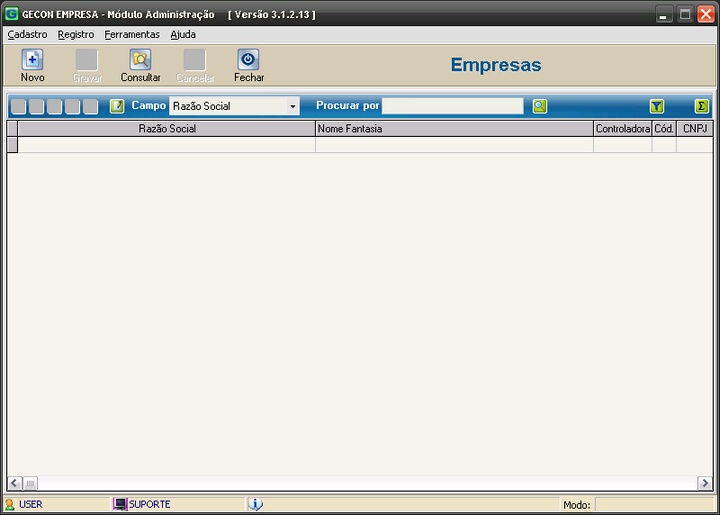Sort by Razão Social column header
This screenshot has width=720, height=515.
[x=167, y=129]
